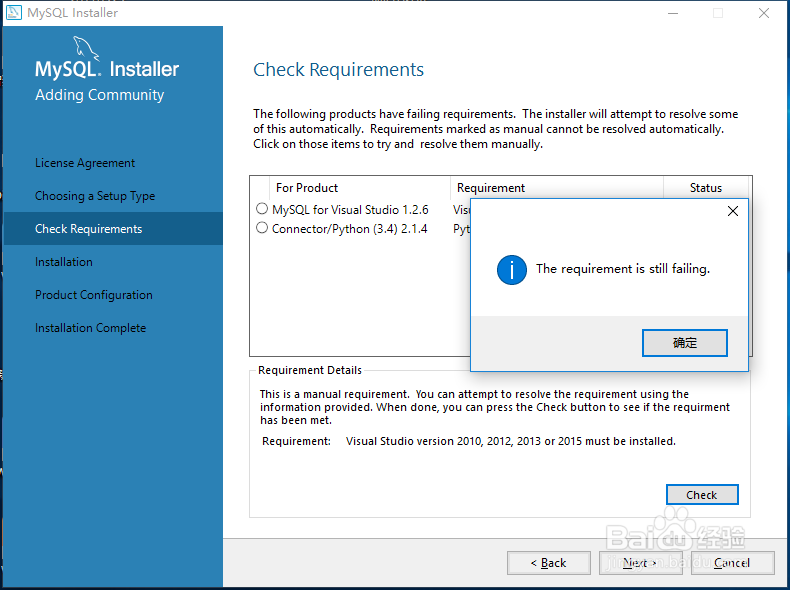Screen dimensions: 790x590
Task: Open the Installation Complete step
Action: (x=90, y=328)
